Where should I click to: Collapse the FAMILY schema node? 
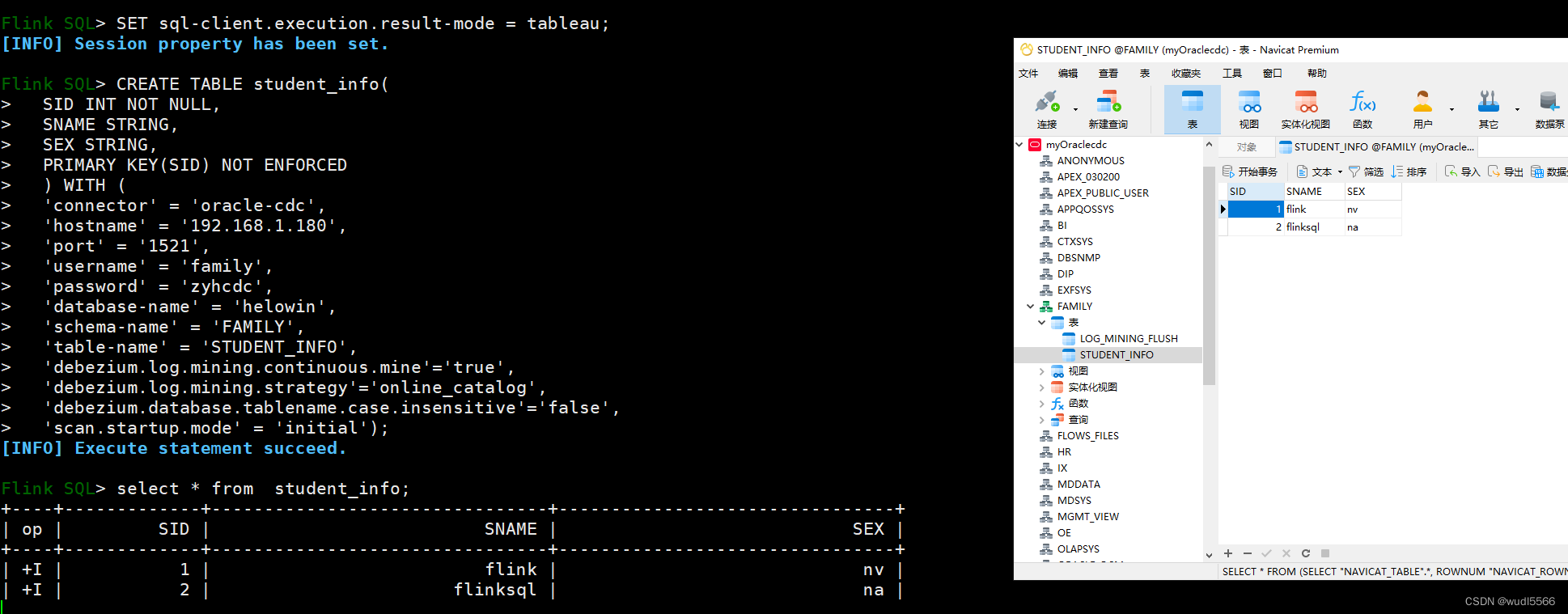click(x=1031, y=307)
